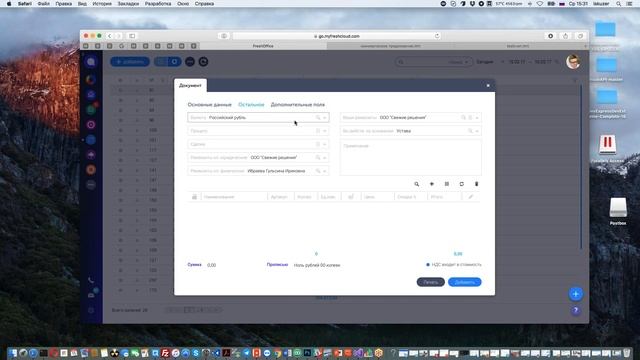
Task: Click the search icon next to Ибраева Гульсина Иринсовна
Action: tap(318, 171)
